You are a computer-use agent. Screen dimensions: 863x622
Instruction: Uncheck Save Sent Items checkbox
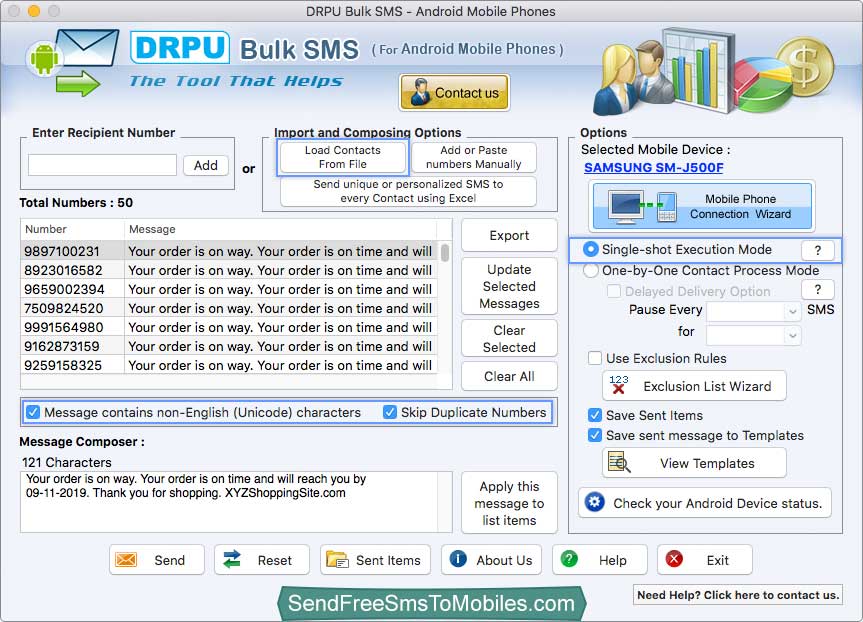594,415
